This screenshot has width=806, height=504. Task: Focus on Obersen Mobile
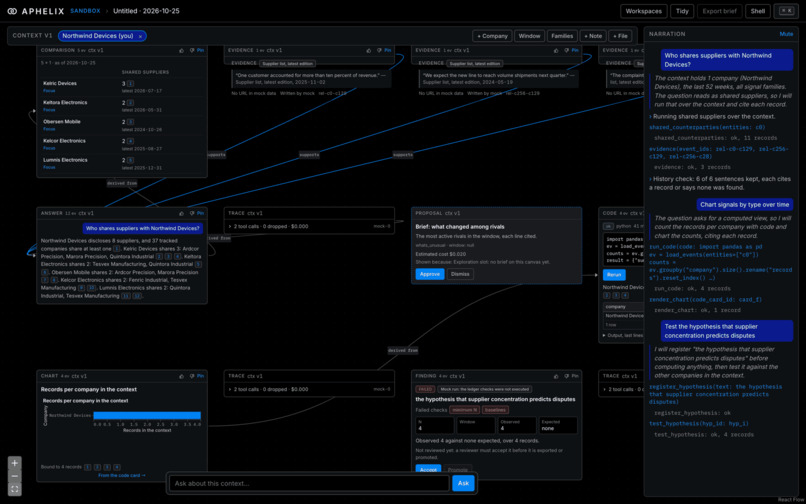click(49, 129)
